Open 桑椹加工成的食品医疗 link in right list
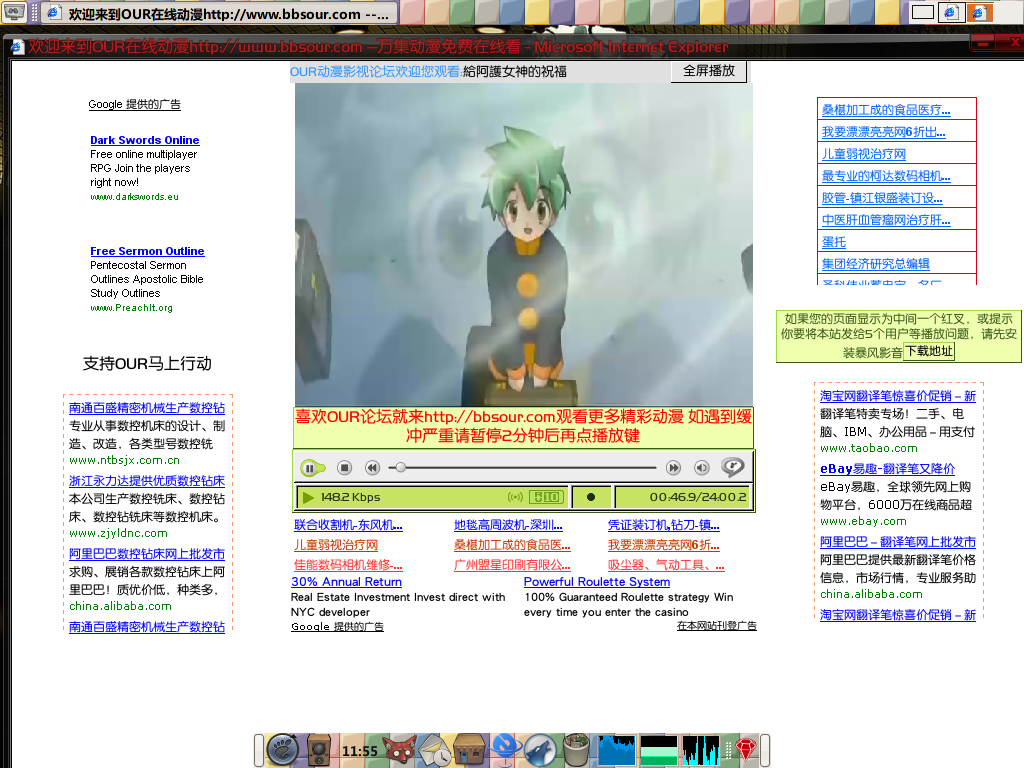1024x768 pixels. click(x=886, y=110)
